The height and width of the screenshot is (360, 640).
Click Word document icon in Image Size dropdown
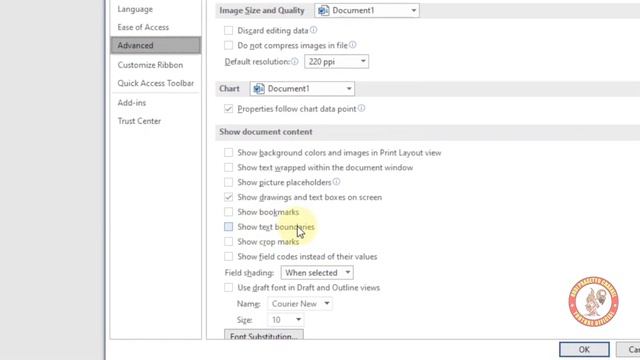pyautogui.click(x=323, y=11)
